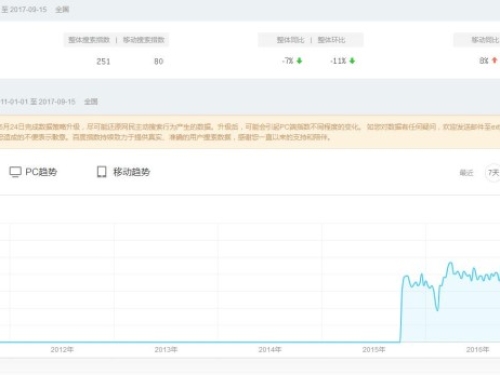Click the 移动趋势 tablet icon

click(102, 172)
